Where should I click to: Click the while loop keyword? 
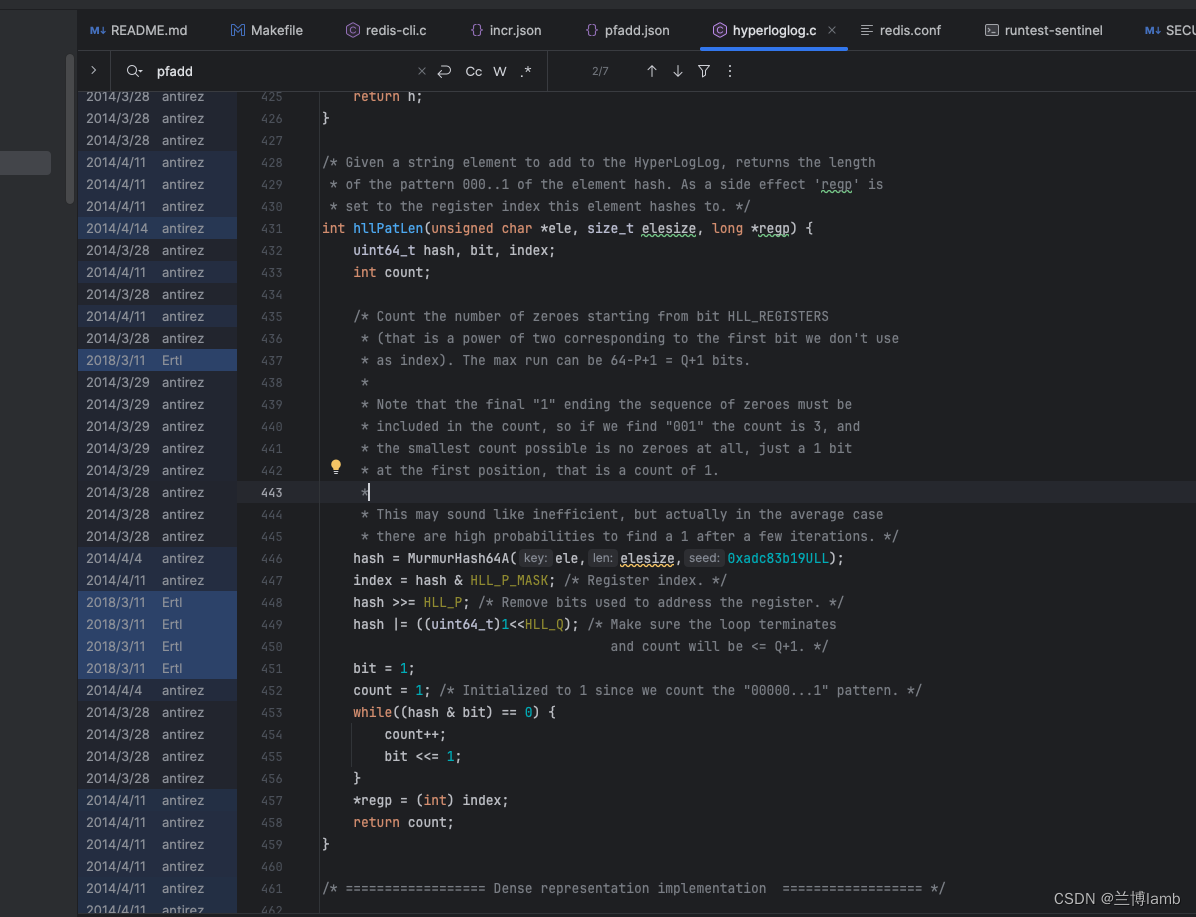coord(372,713)
